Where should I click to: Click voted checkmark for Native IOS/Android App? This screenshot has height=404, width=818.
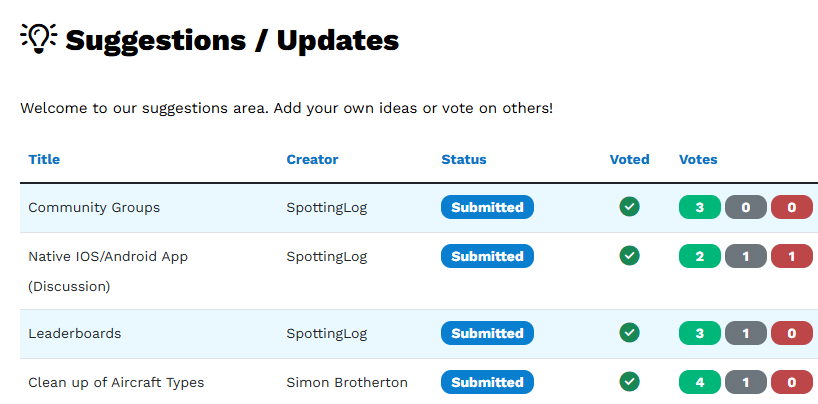(629, 256)
